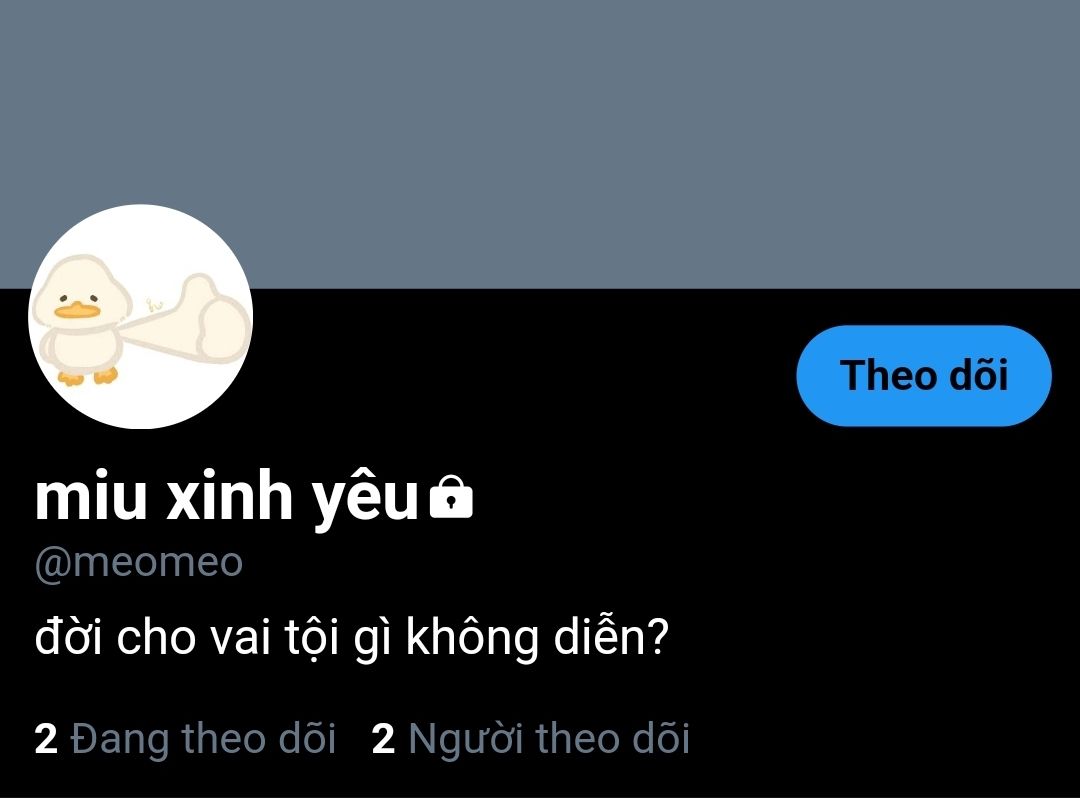Click the word miu in profile name

coord(91,496)
